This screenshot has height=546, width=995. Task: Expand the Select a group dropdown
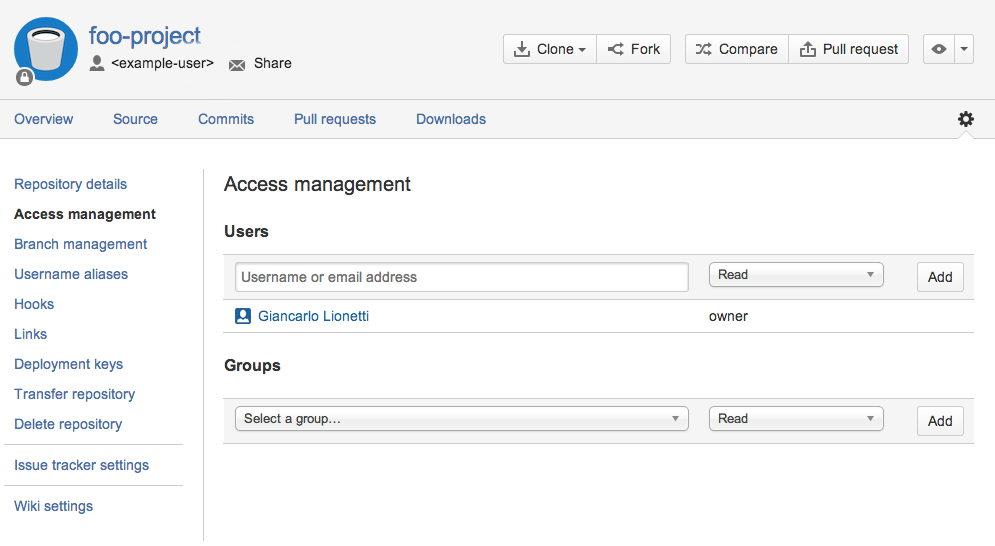(x=461, y=419)
